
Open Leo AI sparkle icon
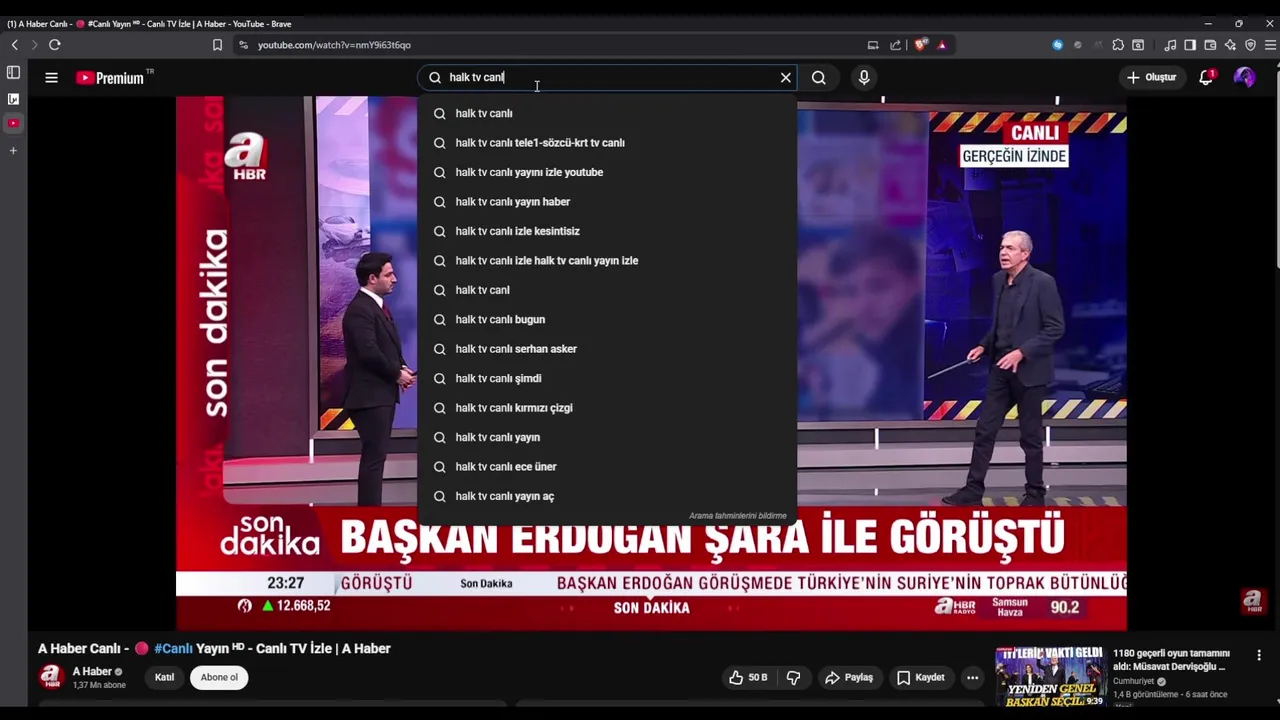click(1230, 45)
